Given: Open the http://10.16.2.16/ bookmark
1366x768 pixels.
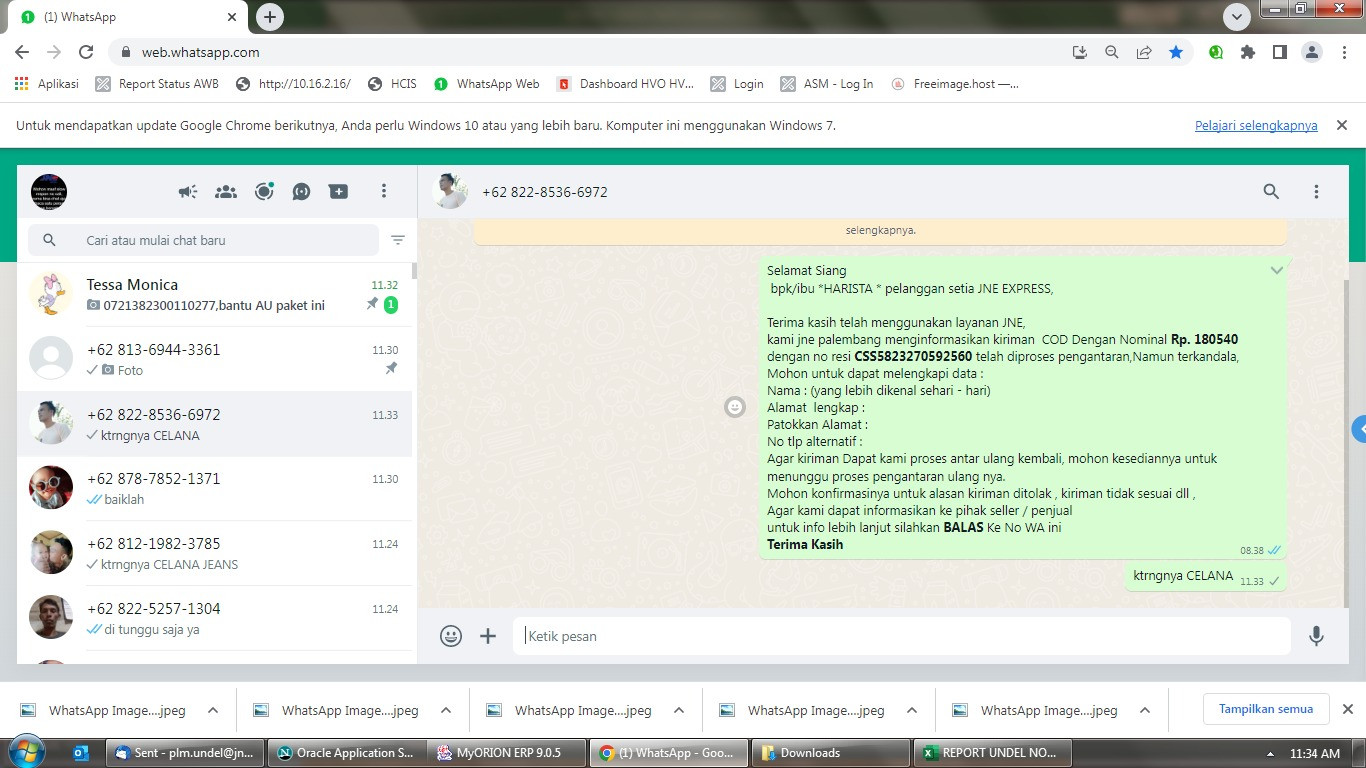Looking at the screenshot, I should point(293,84).
